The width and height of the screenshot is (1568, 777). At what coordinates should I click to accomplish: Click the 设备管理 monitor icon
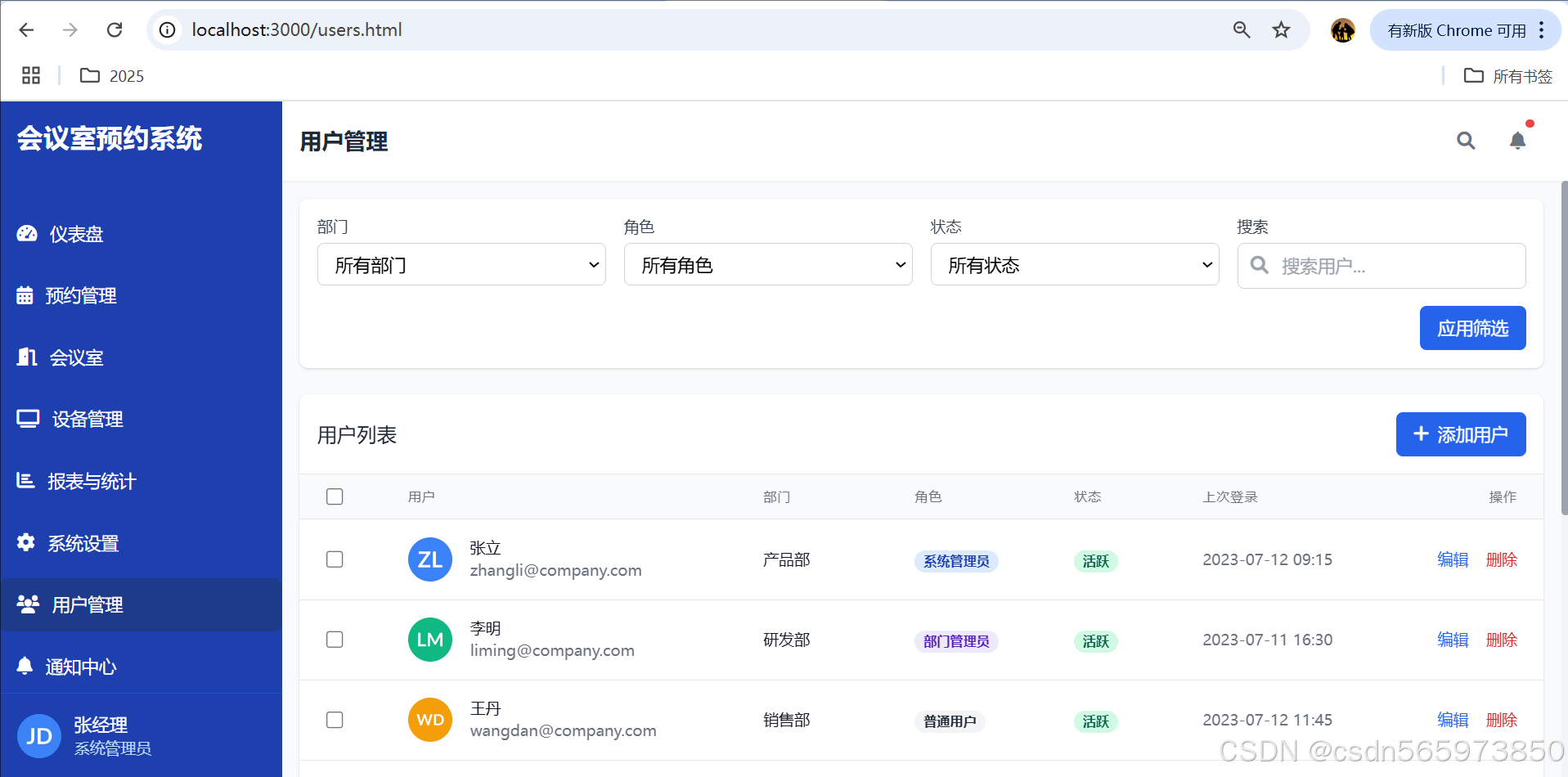(x=28, y=419)
